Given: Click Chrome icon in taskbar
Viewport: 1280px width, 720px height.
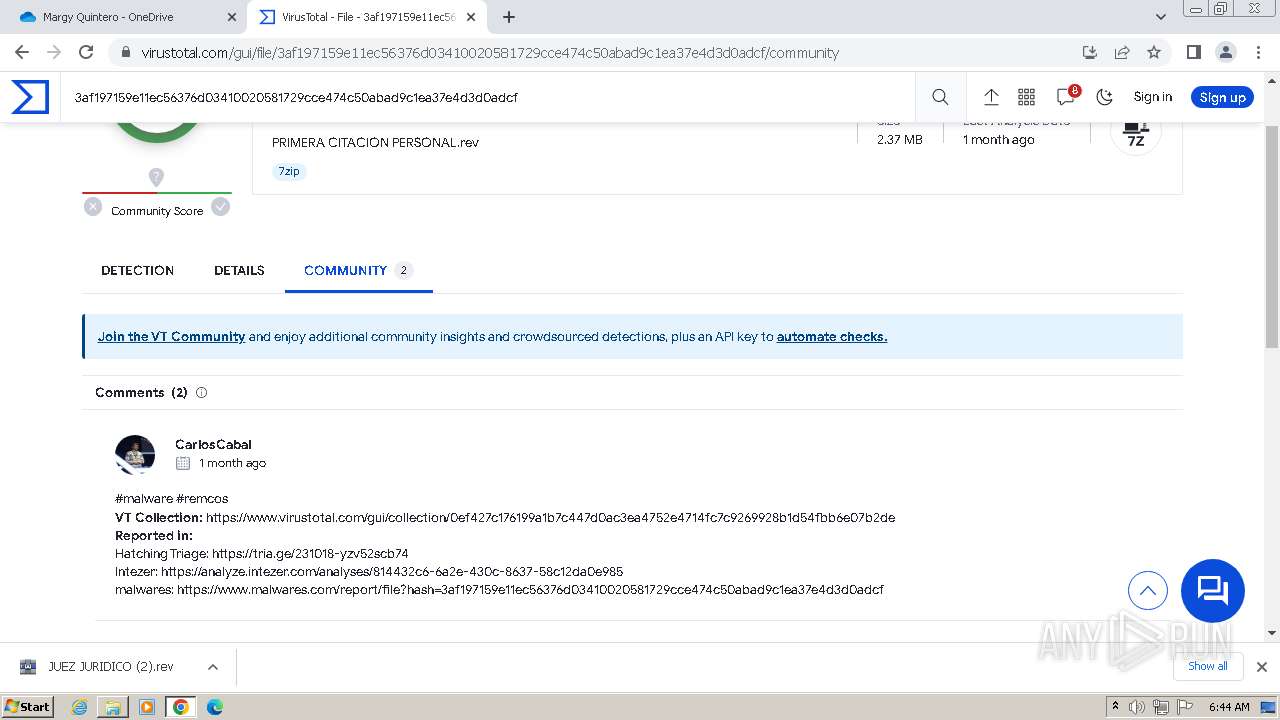Looking at the screenshot, I should click(180, 706).
